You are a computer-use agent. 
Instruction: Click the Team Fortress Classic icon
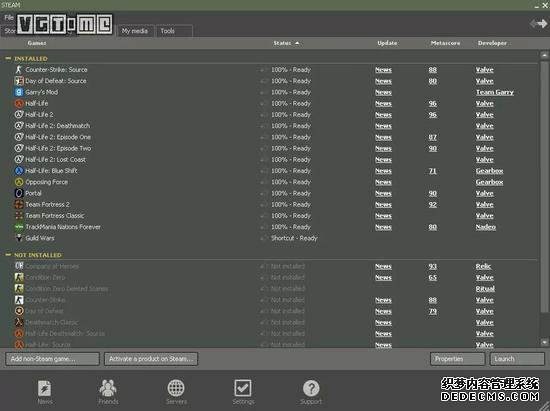tap(19, 215)
